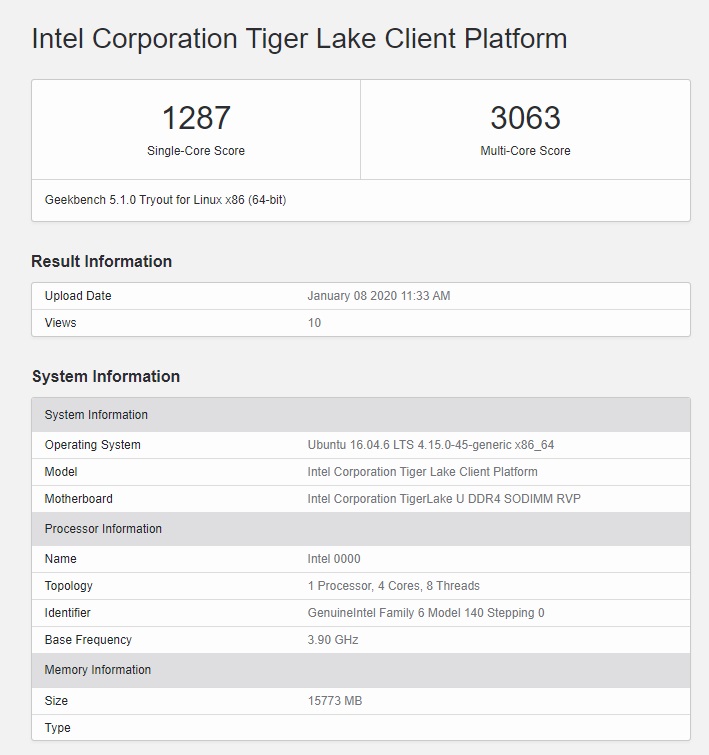Click the large System Information heading

click(106, 376)
